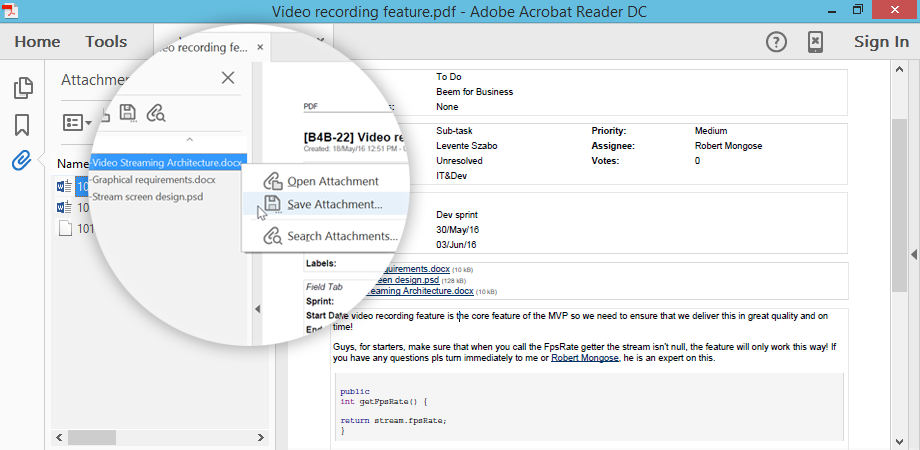The width and height of the screenshot is (920, 450).
Task: Click the 'Sub-task' type text
Action: click(x=454, y=130)
